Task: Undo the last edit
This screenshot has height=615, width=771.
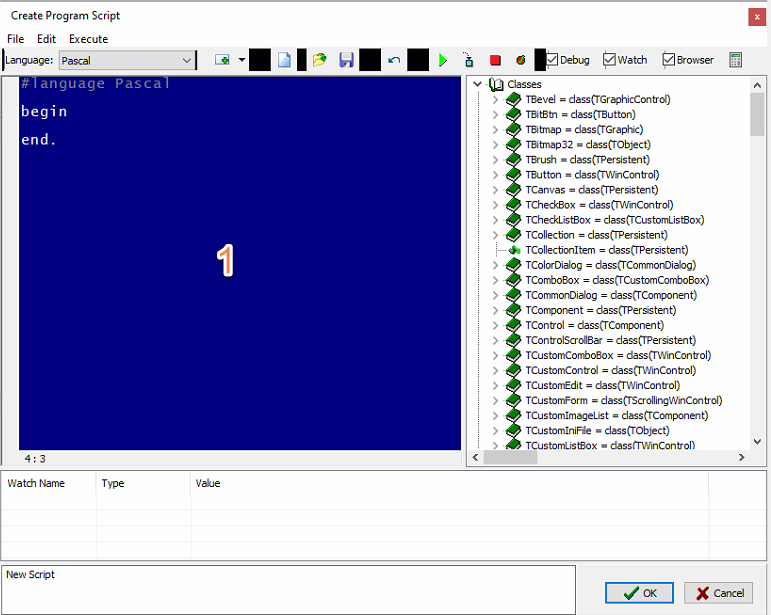Action: 394,60
